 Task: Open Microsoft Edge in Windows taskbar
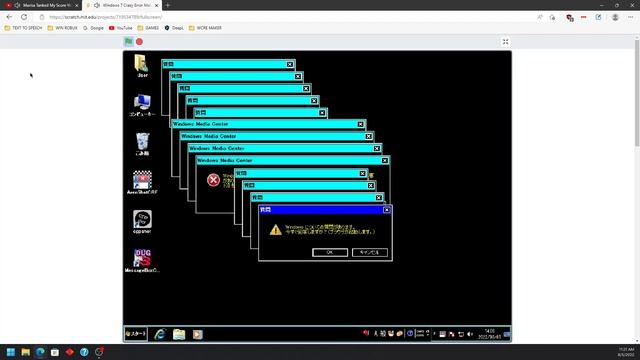(x=40, y=352)
